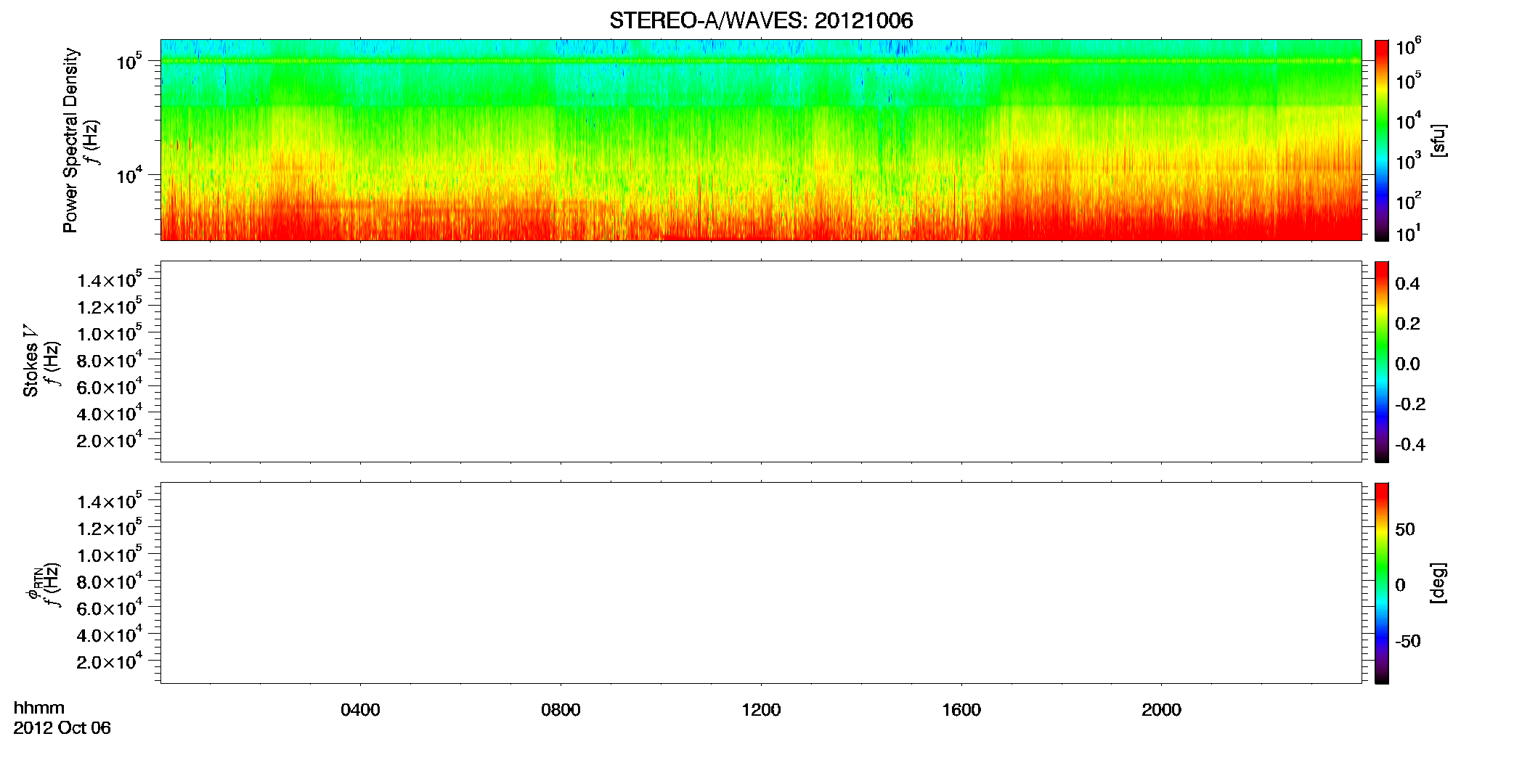Click the 0800 time tick label
1522x784 pixels.
point(561,710)
